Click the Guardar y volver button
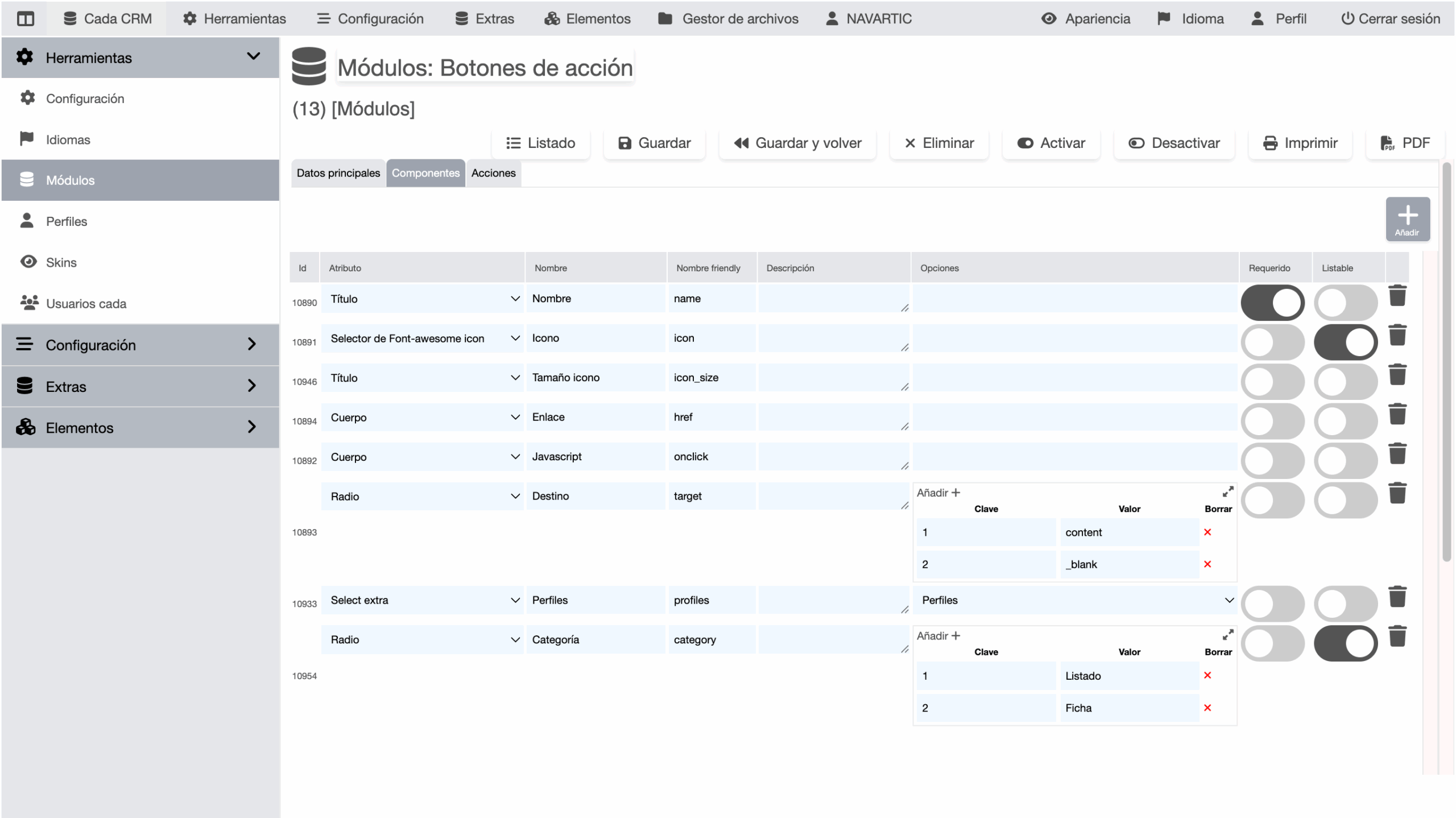 (x=797, y=143)
